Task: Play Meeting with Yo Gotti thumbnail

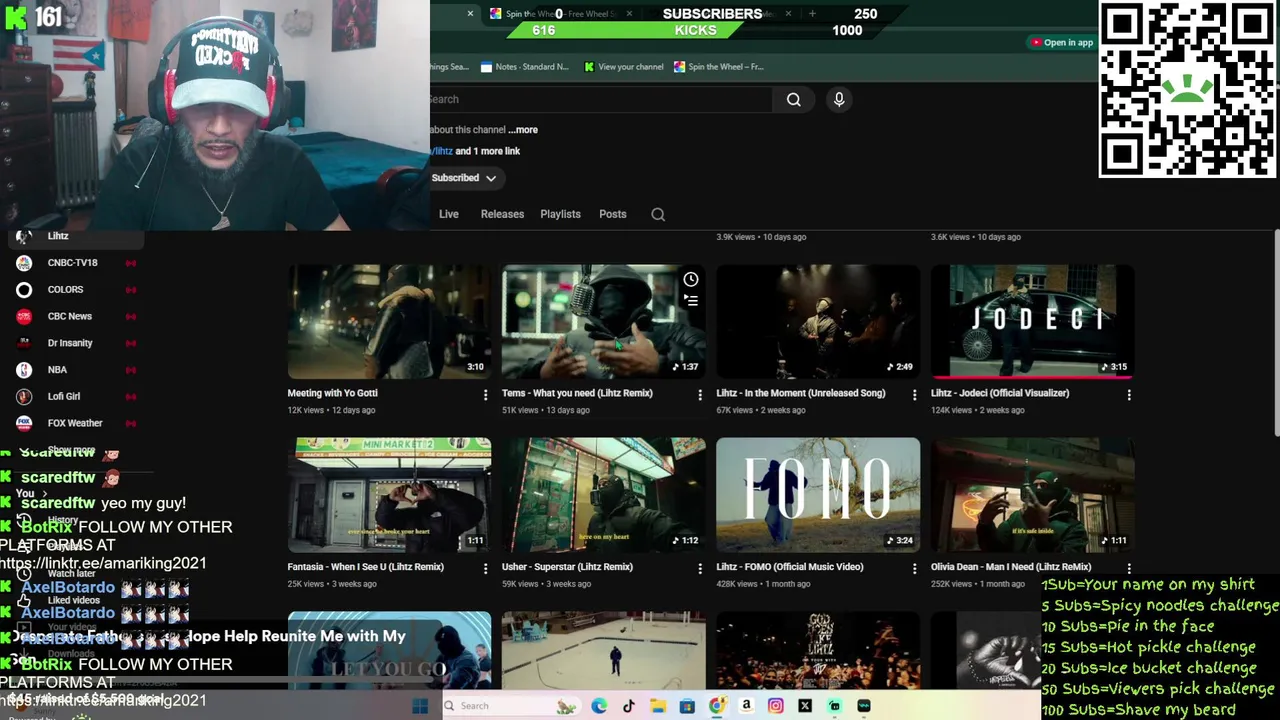Action: [x=389, y=322]
